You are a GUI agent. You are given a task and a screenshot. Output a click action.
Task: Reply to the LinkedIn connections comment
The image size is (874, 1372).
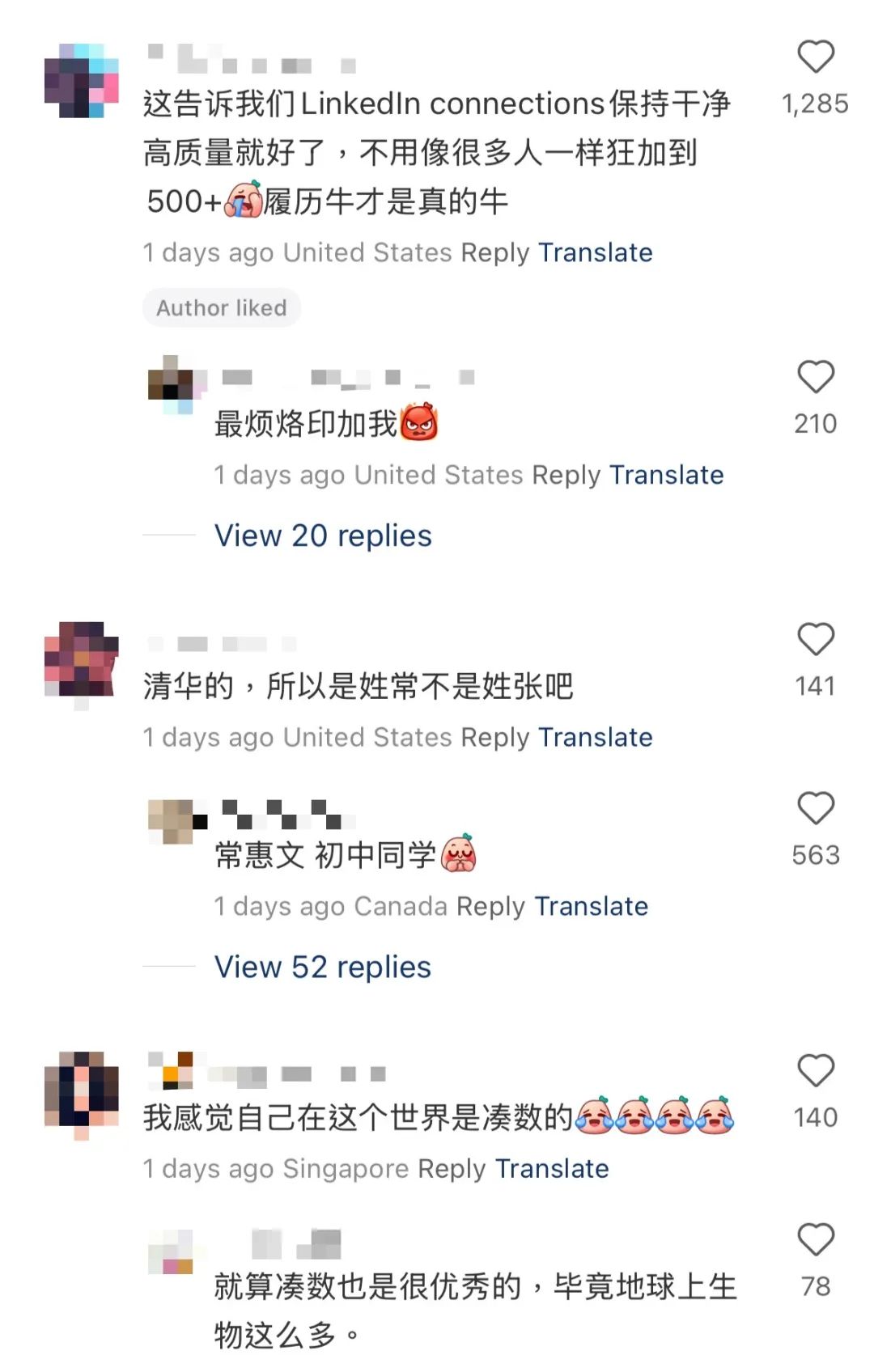click(x=495, y=253)
